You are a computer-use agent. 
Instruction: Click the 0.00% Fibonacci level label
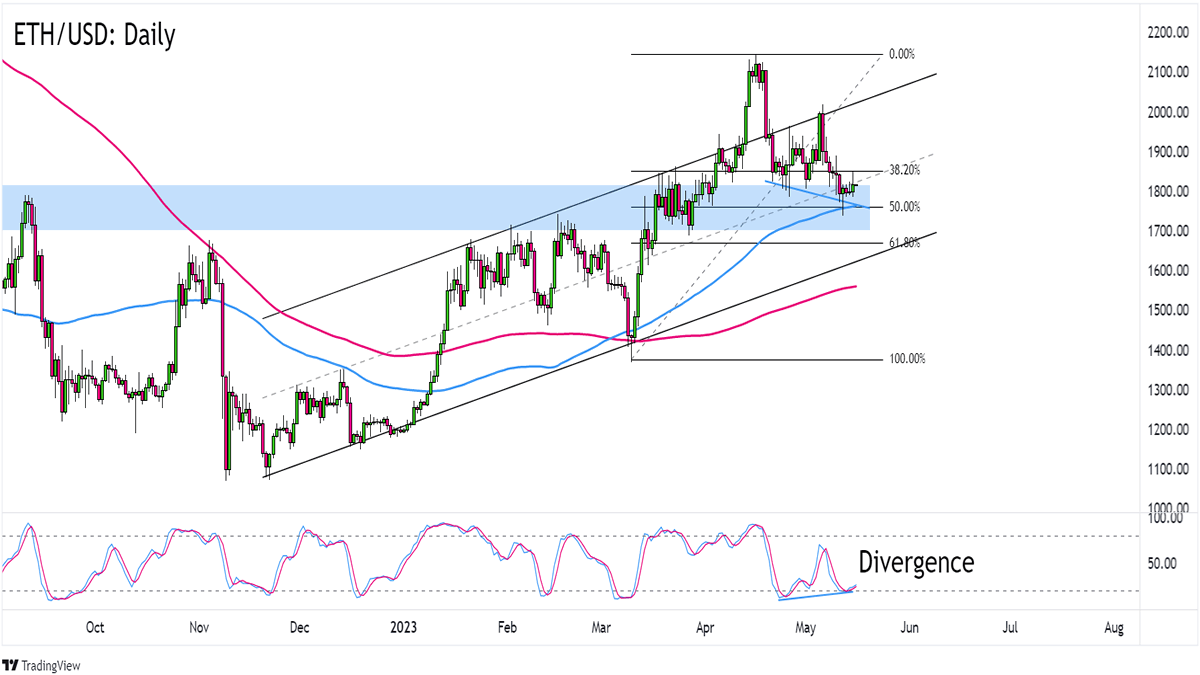901,54
